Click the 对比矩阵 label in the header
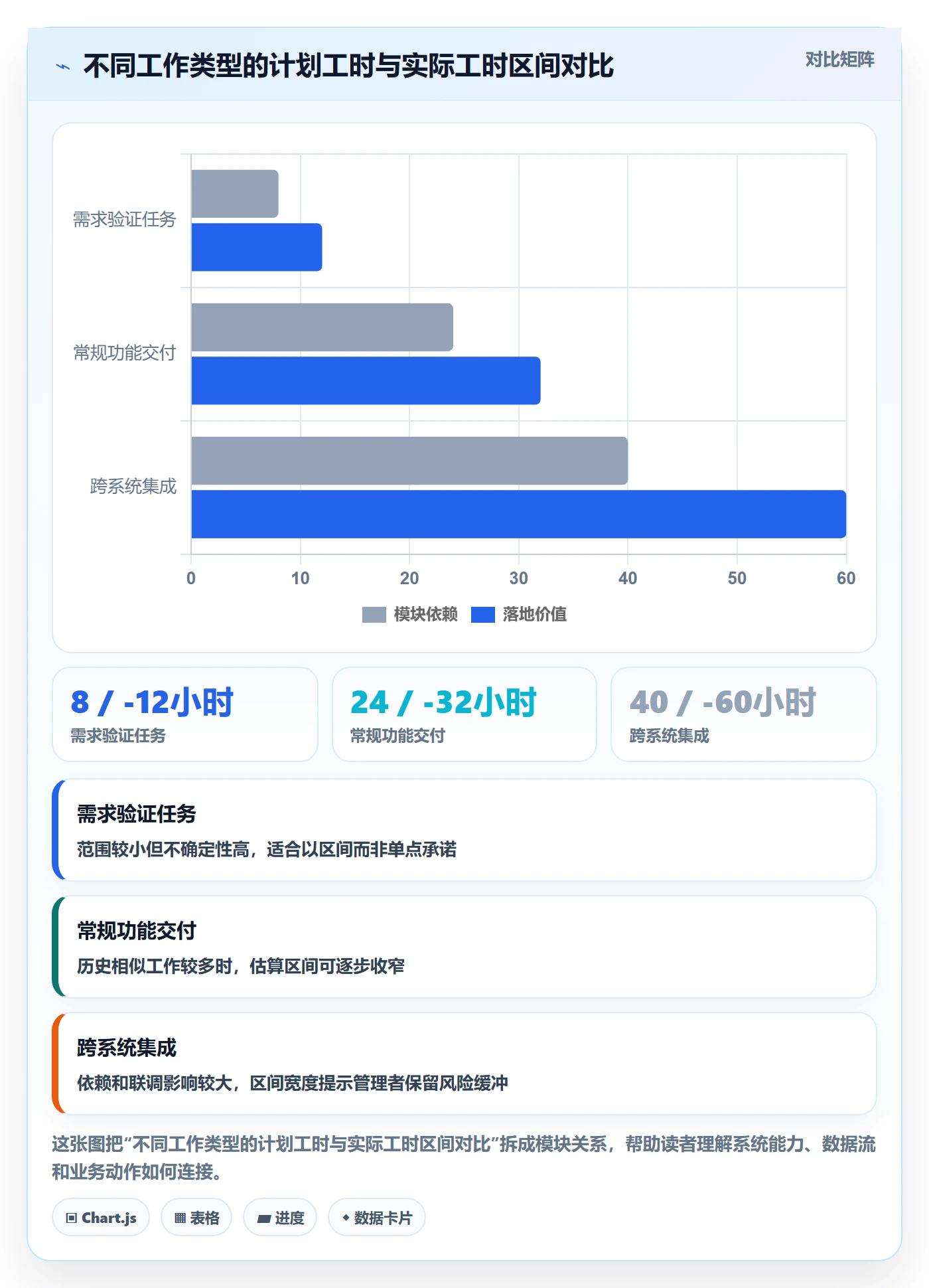Viewport: 929px width, 1288px height. pos(839,60)
